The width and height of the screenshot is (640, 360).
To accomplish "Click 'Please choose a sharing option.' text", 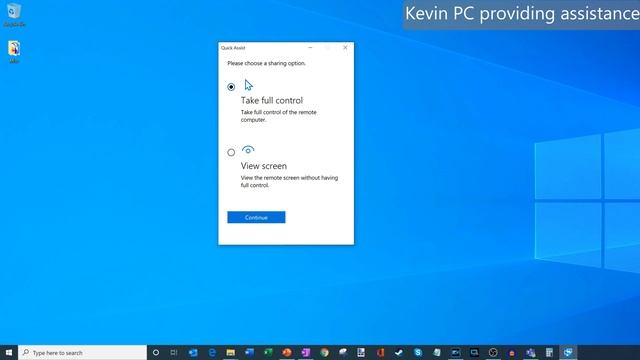I will (x=266, y=63).
